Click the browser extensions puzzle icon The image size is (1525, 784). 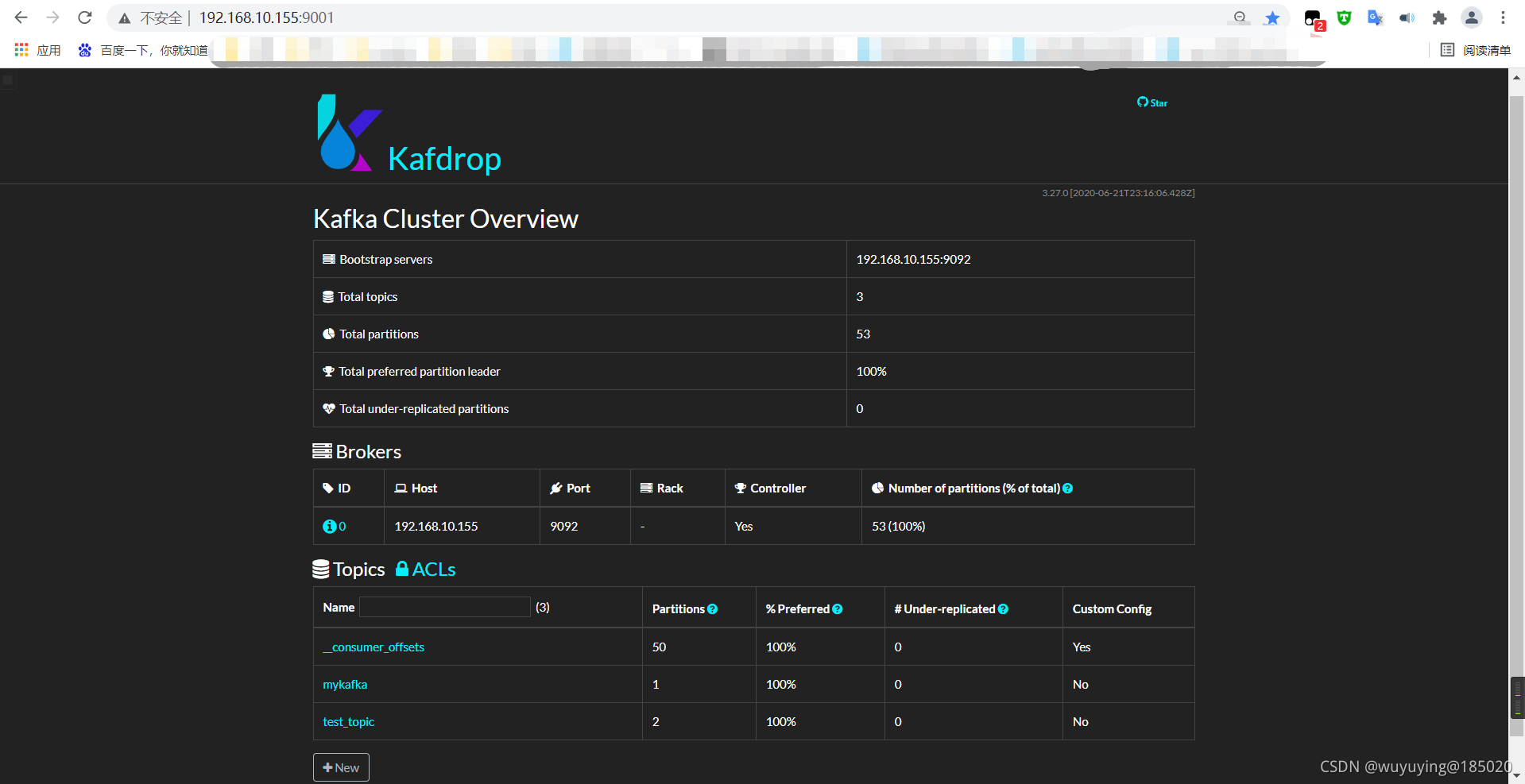pyautogui.click(x=1439, y=17)
